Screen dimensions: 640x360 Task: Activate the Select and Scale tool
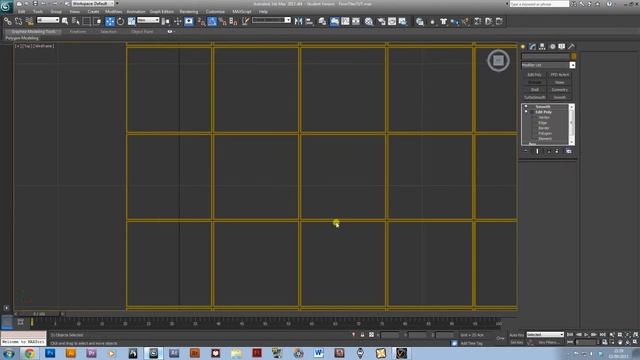pyautogui.click(x=131, y=21)
